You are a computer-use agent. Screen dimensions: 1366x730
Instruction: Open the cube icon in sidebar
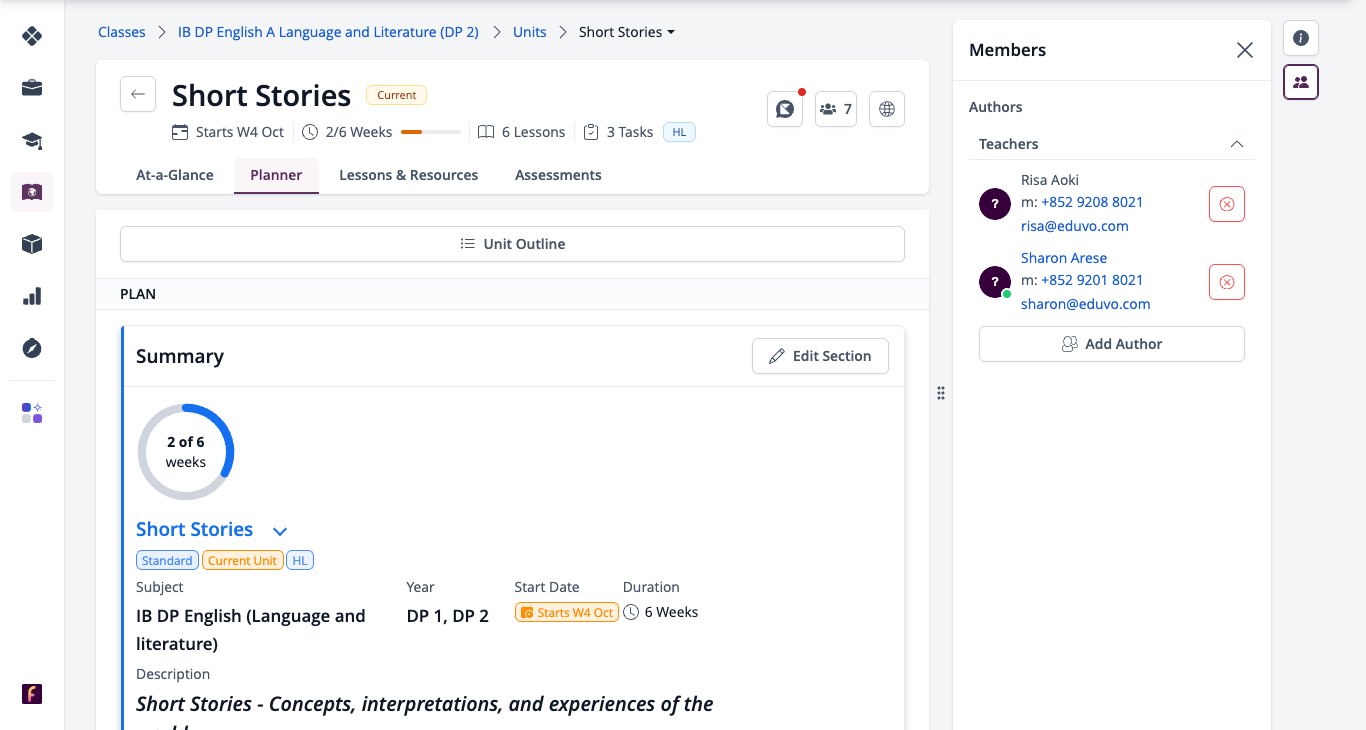point(32,244)
